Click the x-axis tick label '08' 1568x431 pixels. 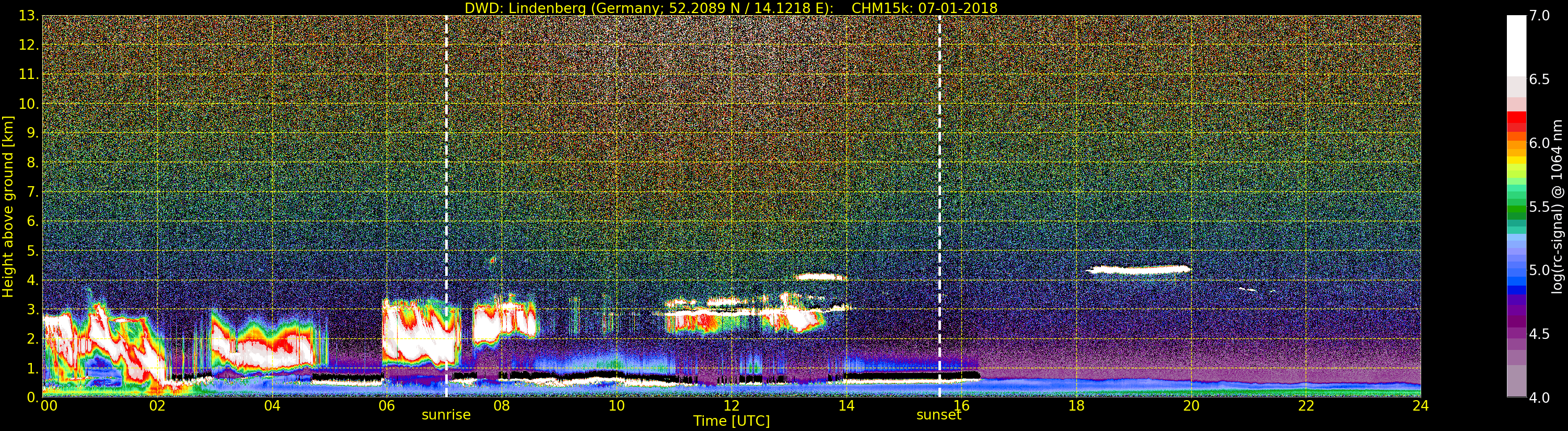(502, 406)
